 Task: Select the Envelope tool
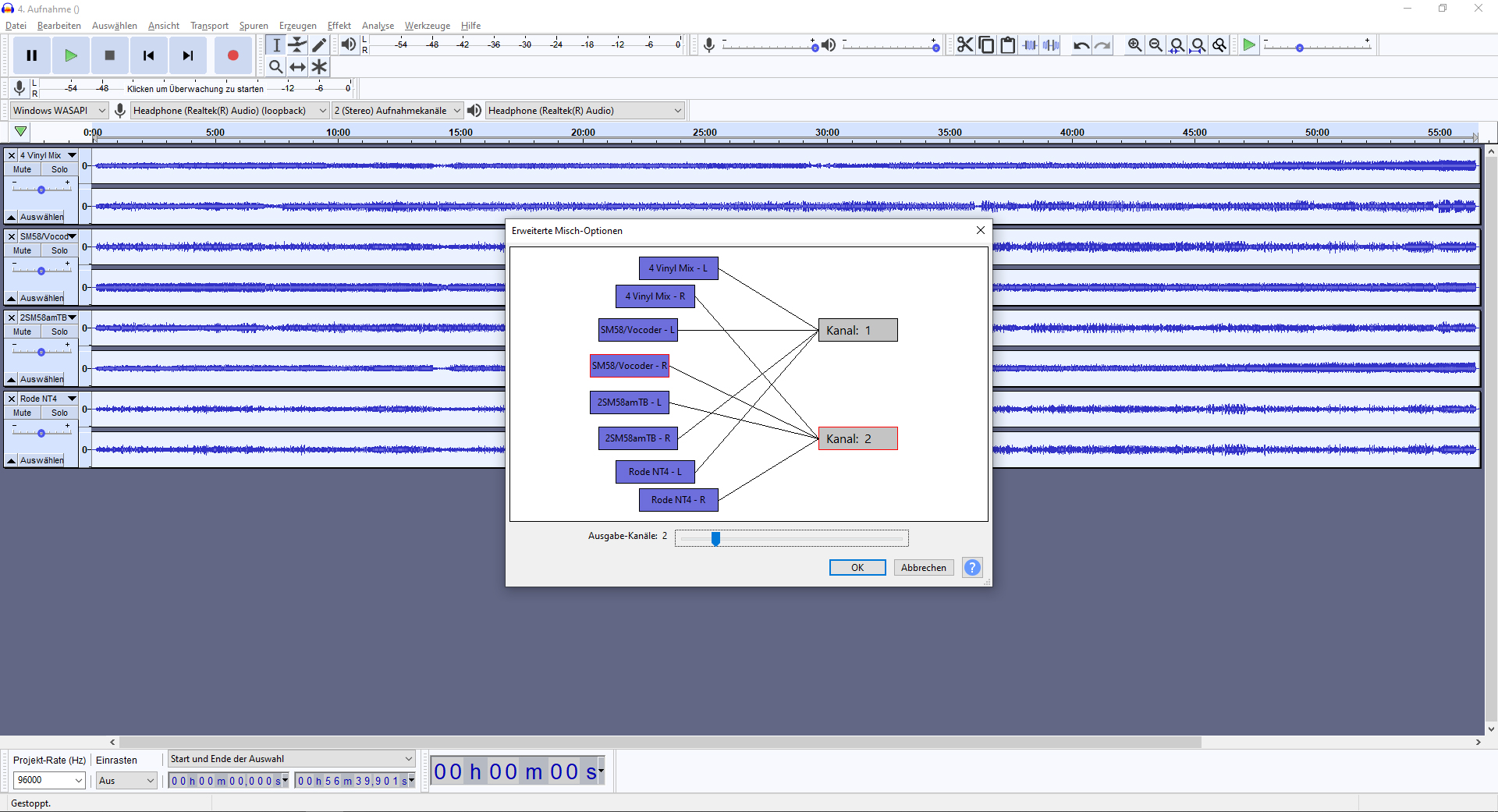coord(297,45)
